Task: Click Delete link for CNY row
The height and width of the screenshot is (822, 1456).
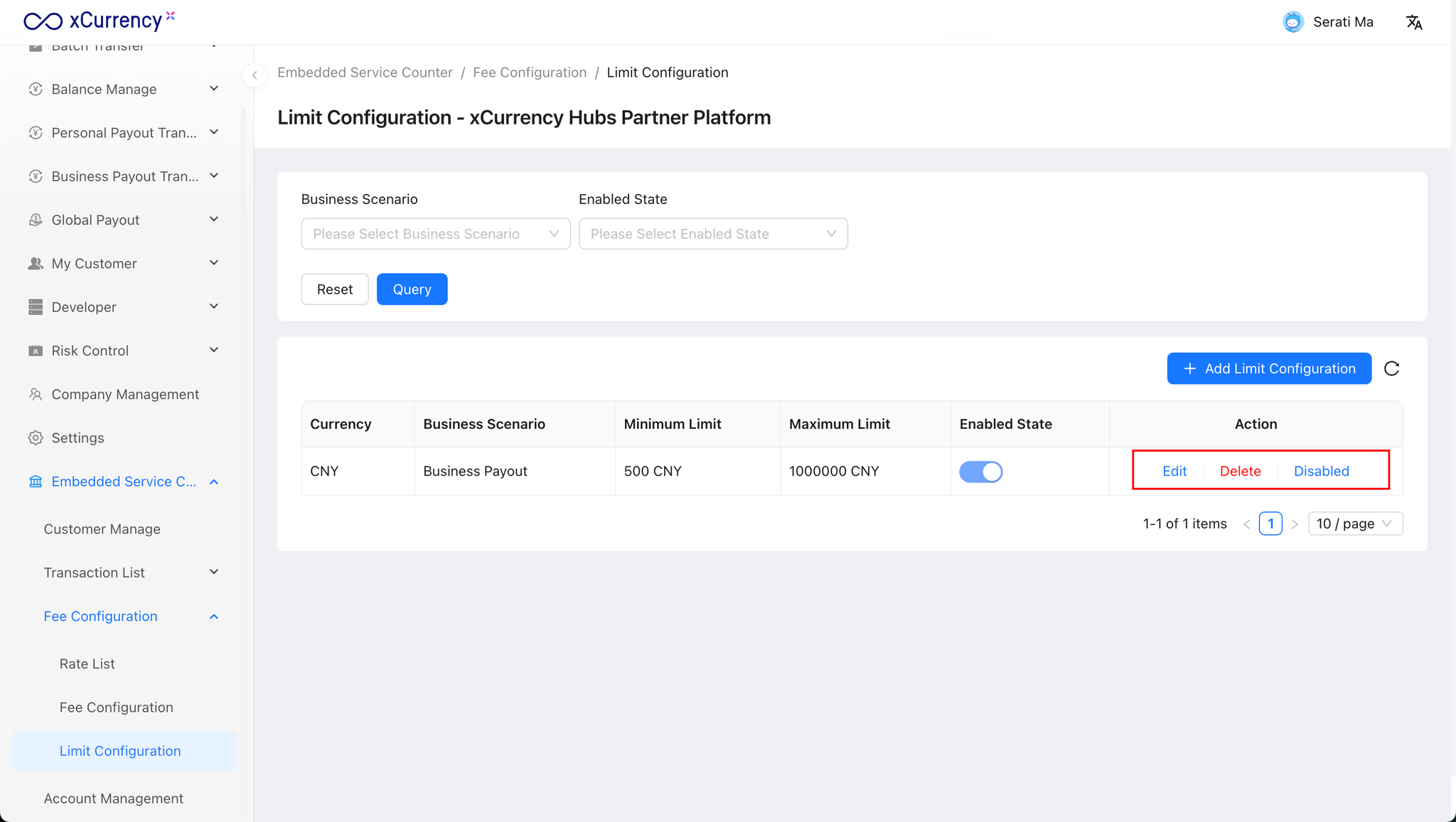Action: (x=1240, y=471)
